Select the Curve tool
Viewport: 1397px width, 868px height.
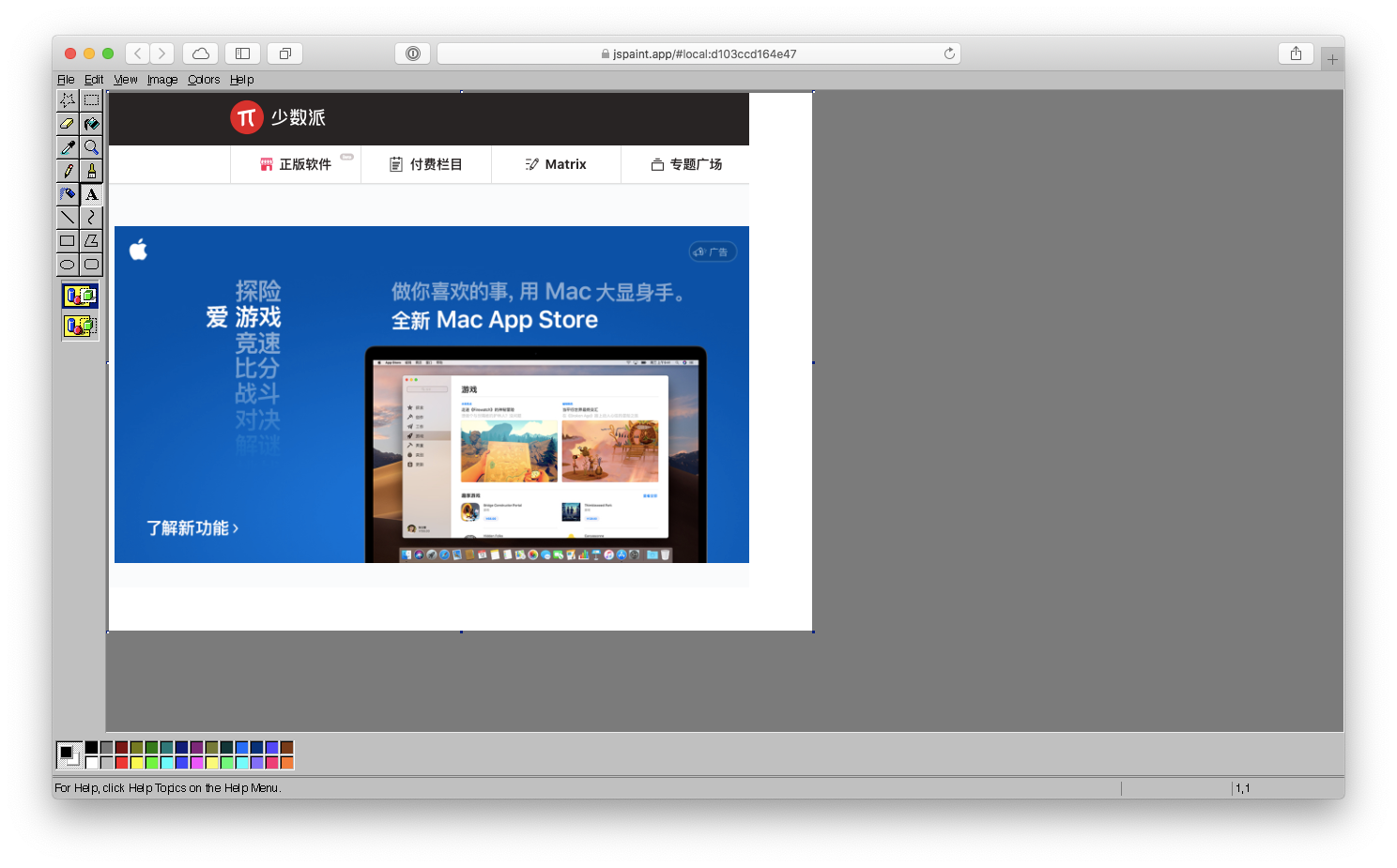91,217
